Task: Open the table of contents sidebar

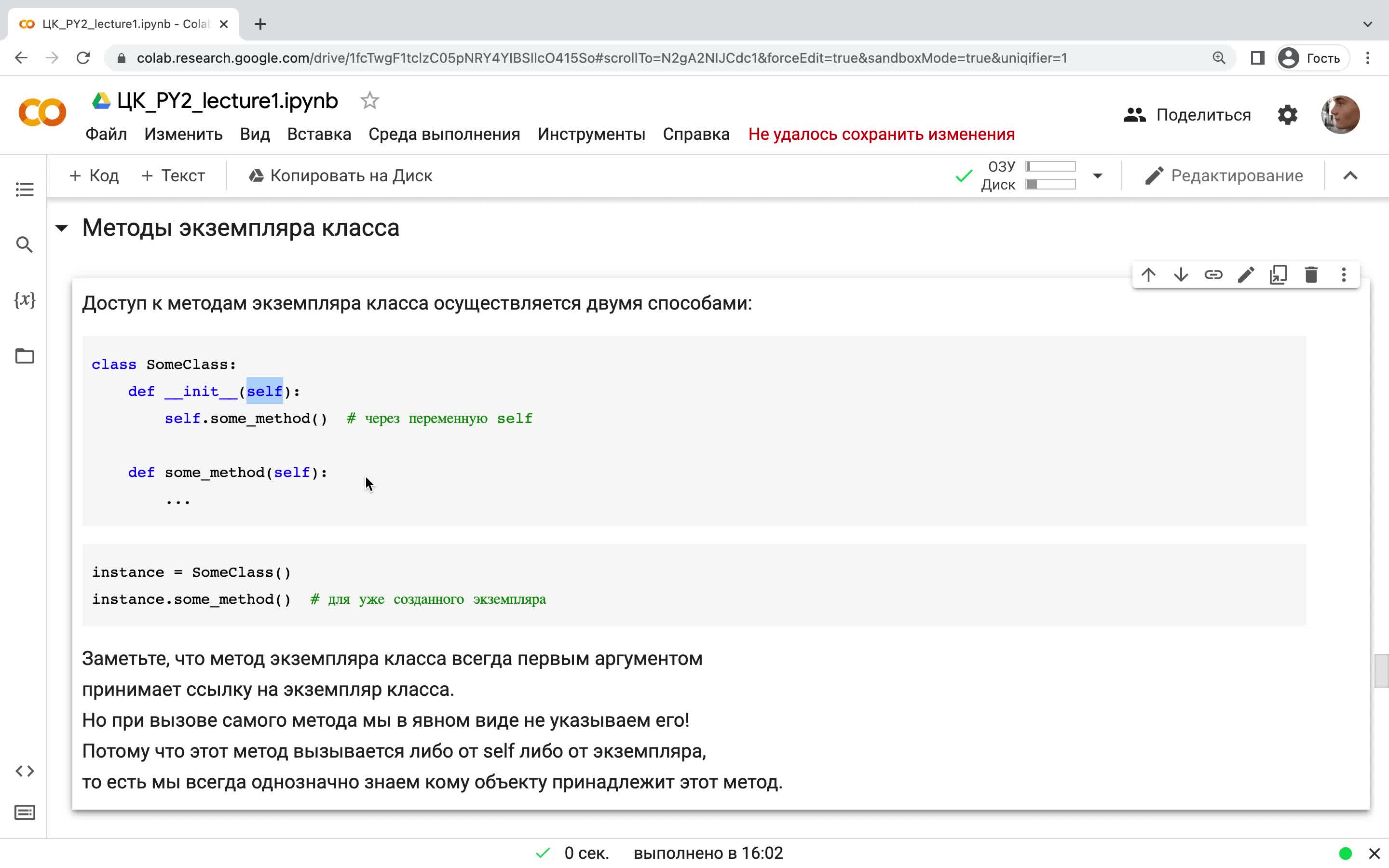Action: (x=24, y=190)
